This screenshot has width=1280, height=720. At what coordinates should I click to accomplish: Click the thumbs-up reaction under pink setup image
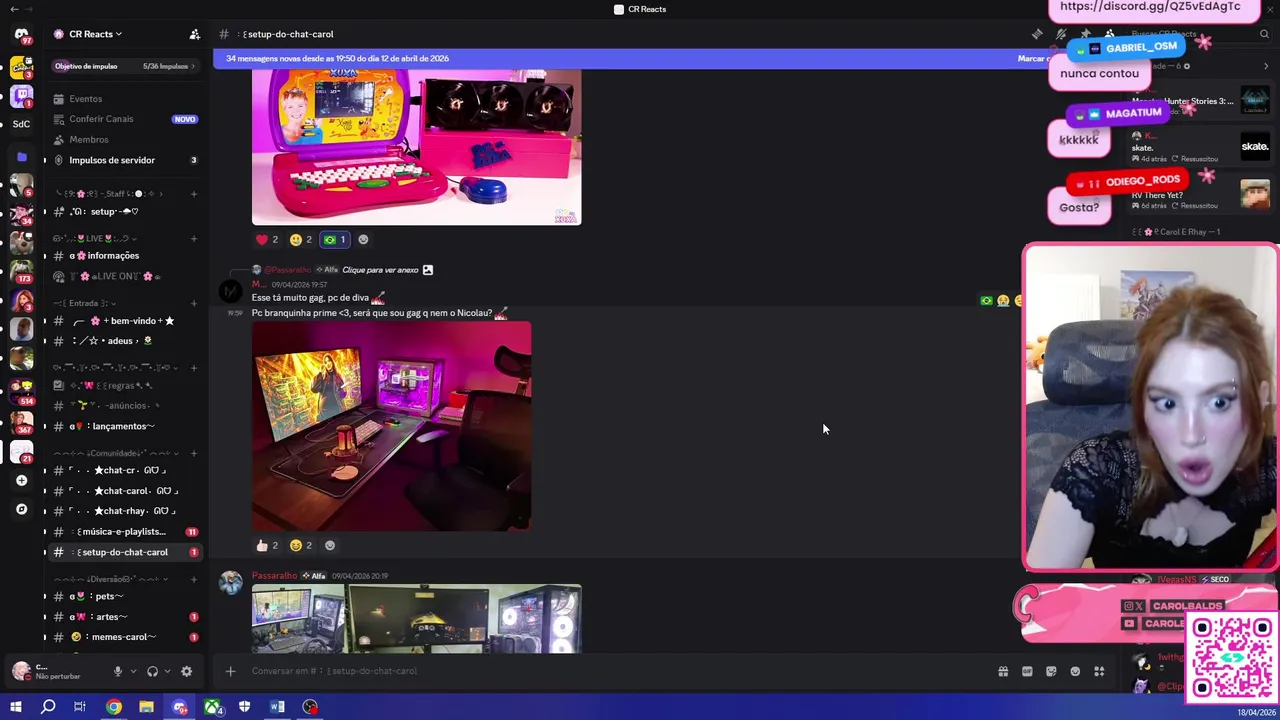[x=267, y=545]
